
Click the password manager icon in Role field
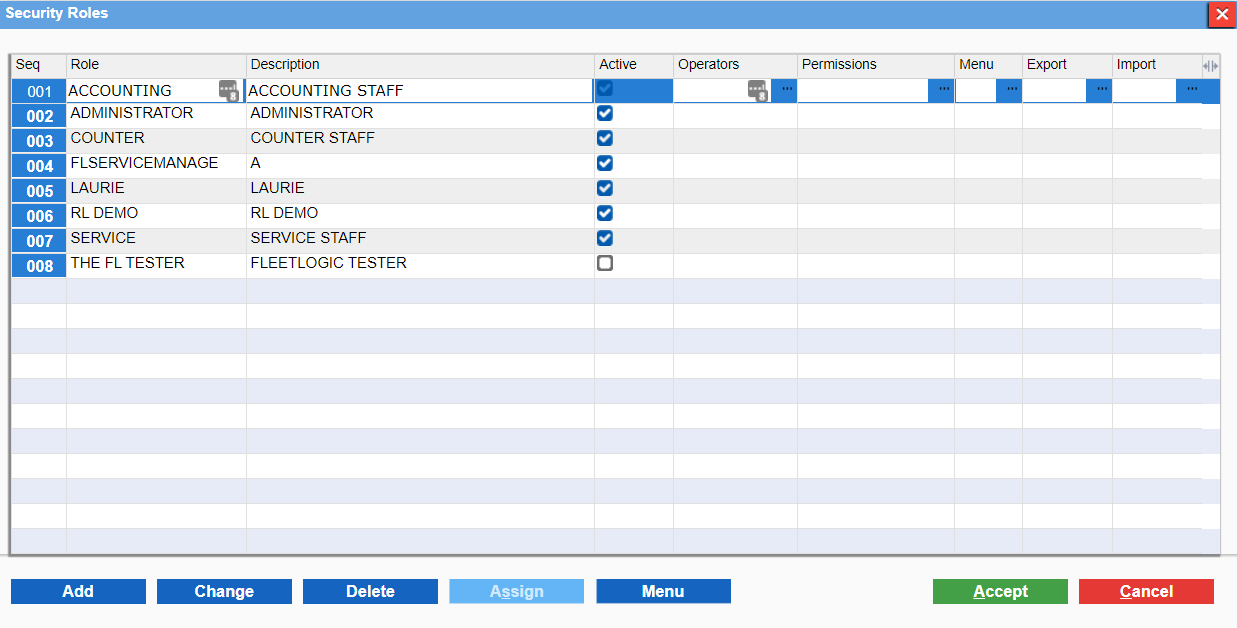click(x=229, y=91)
